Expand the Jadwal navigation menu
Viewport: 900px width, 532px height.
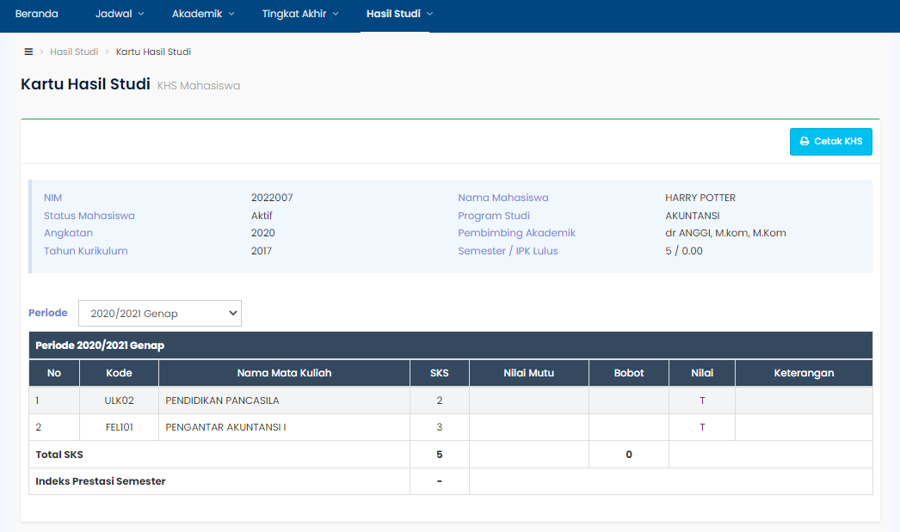120,14
